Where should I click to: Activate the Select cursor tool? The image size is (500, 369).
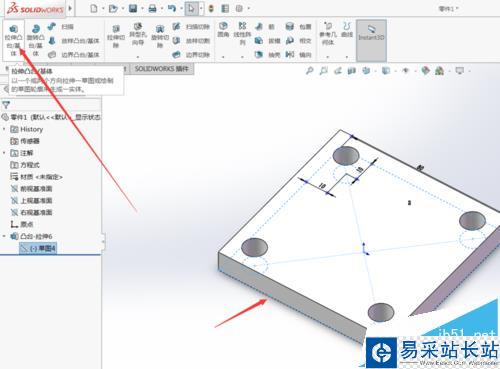point(191,8)
